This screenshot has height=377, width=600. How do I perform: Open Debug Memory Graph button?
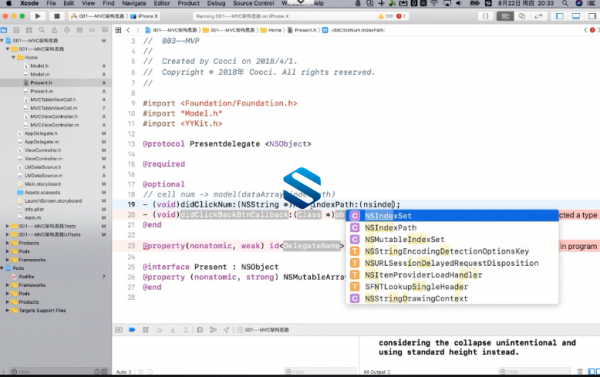(213, 330)
